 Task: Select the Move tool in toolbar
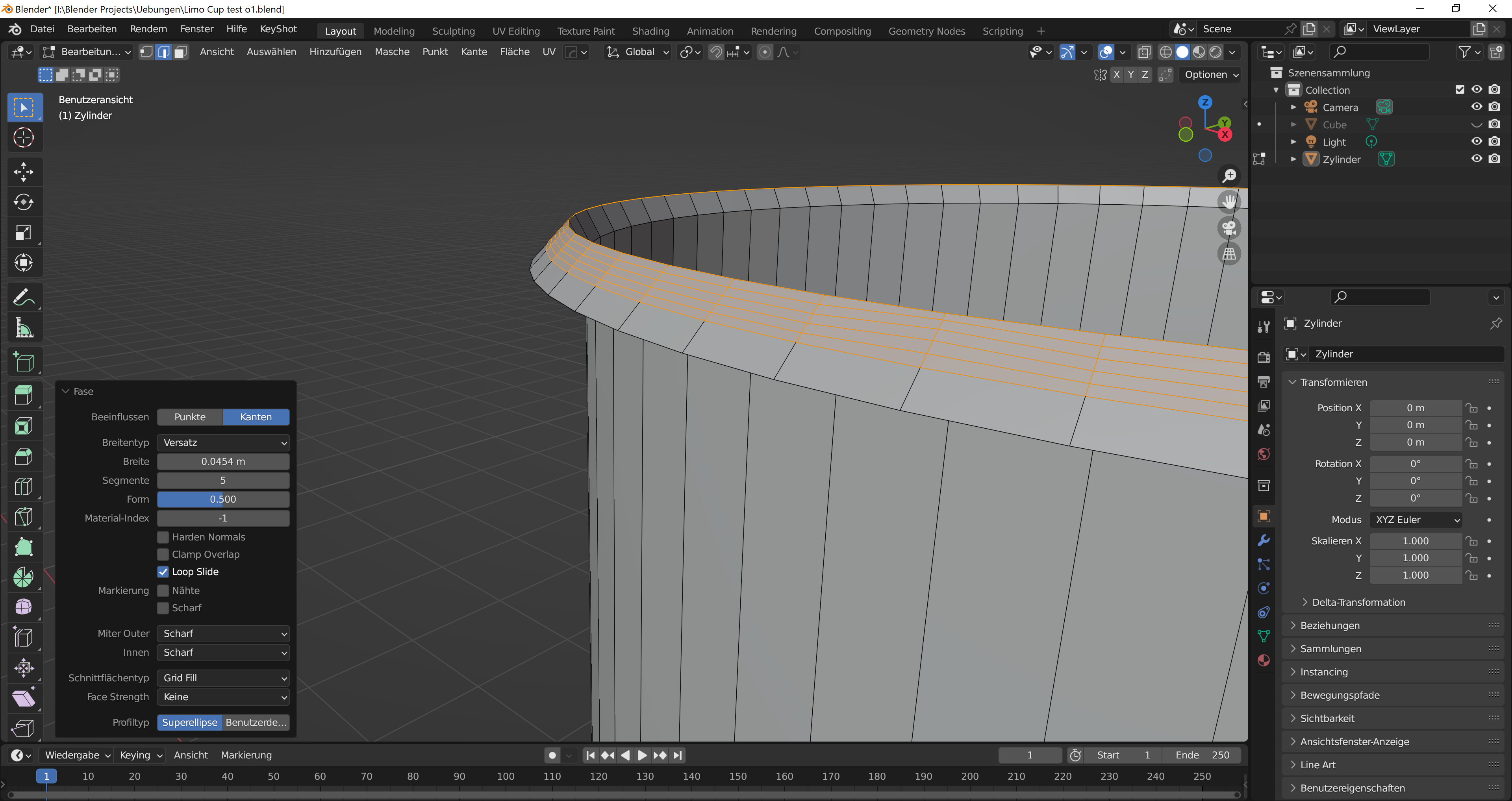[x=24, y=172]
